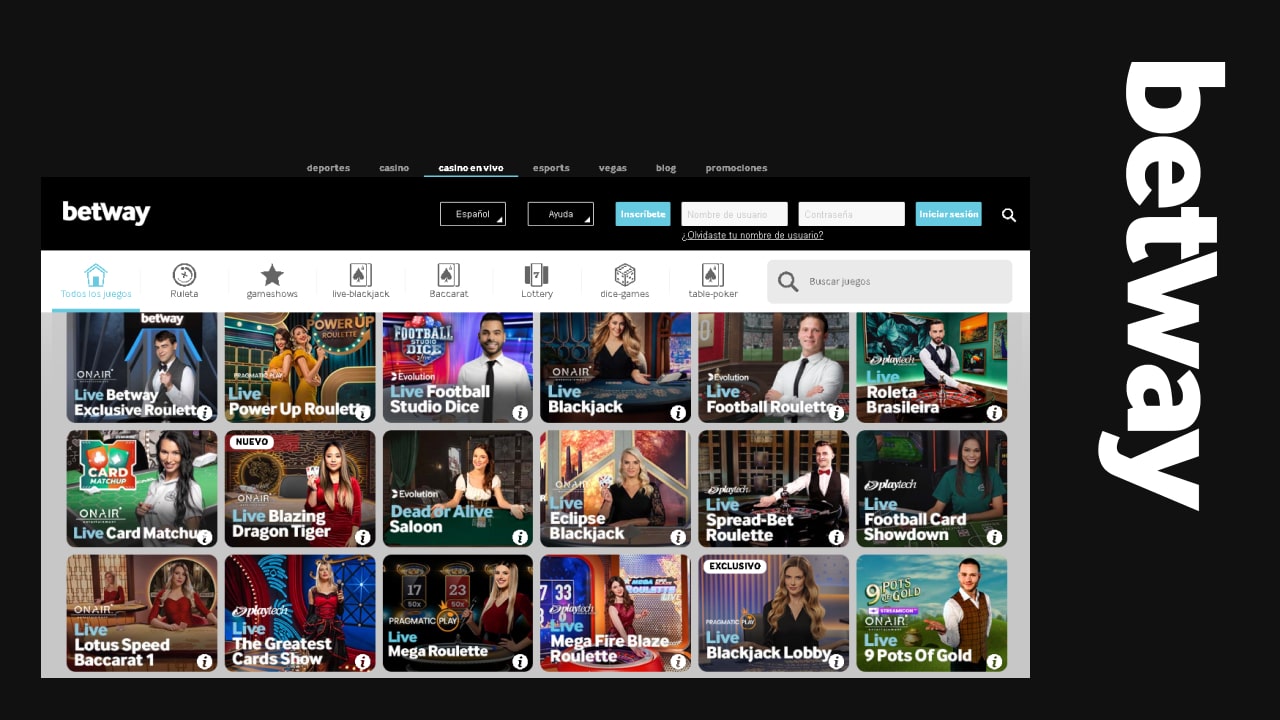The image size is (1280, 720).
Task: Show info for Live Betway Exclusive Roulette
Action: (x=205, y=413)
